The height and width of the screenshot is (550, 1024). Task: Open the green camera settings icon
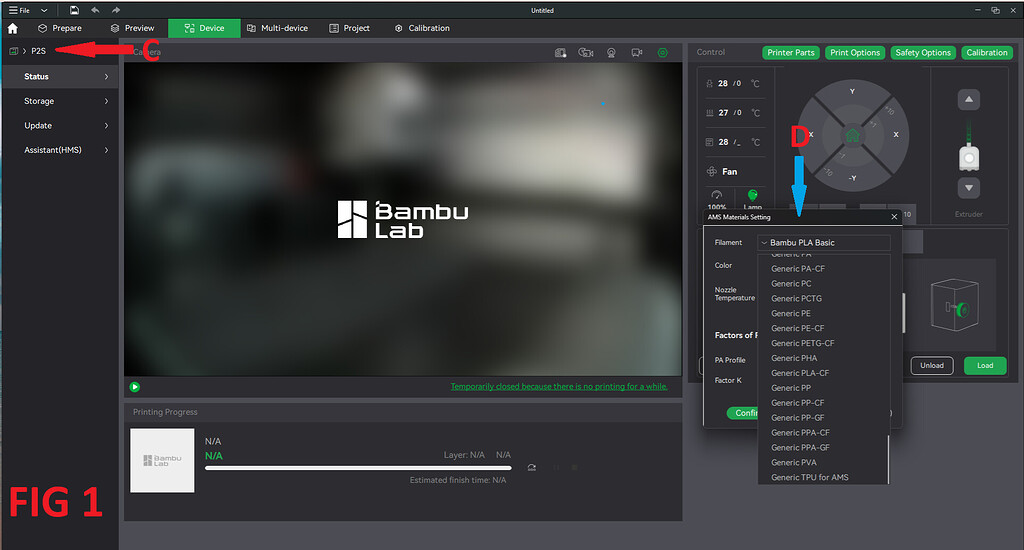tap(663, 52)
